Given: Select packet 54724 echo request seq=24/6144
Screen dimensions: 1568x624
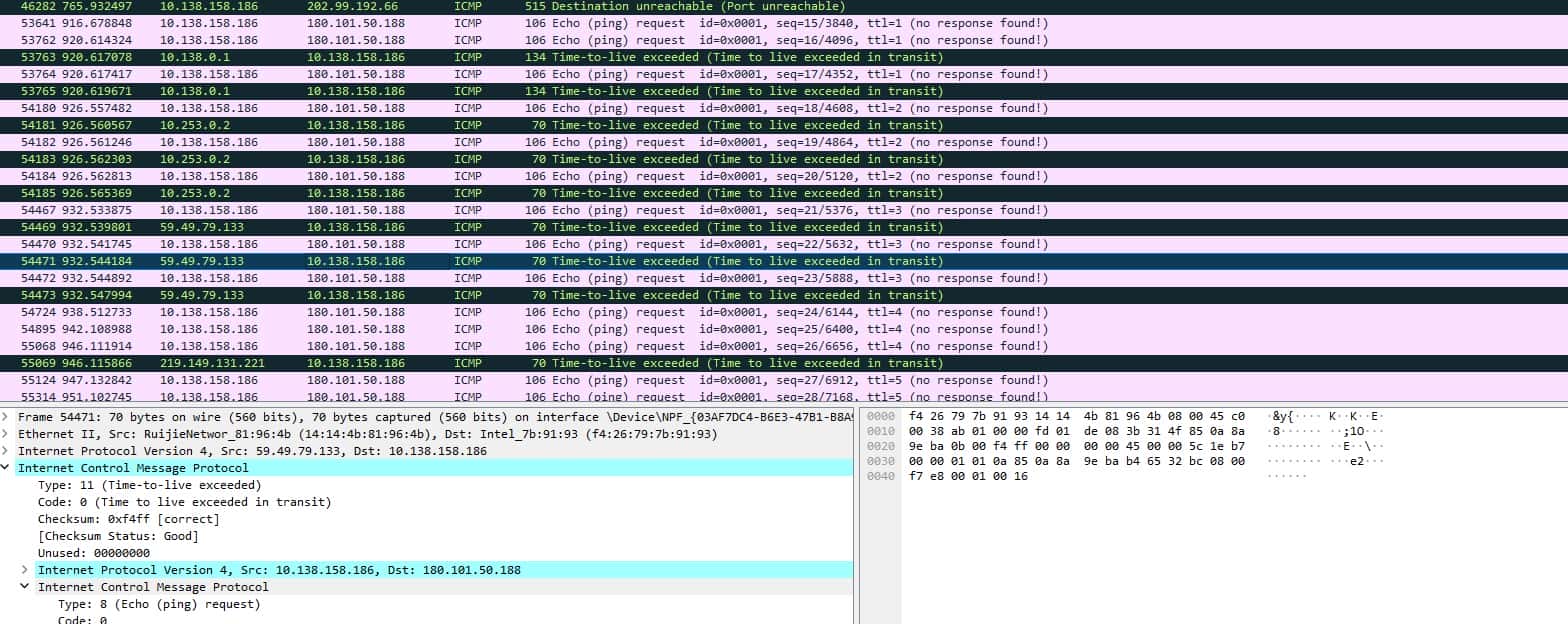Looking at the screenshot, I should click(500, 312).
